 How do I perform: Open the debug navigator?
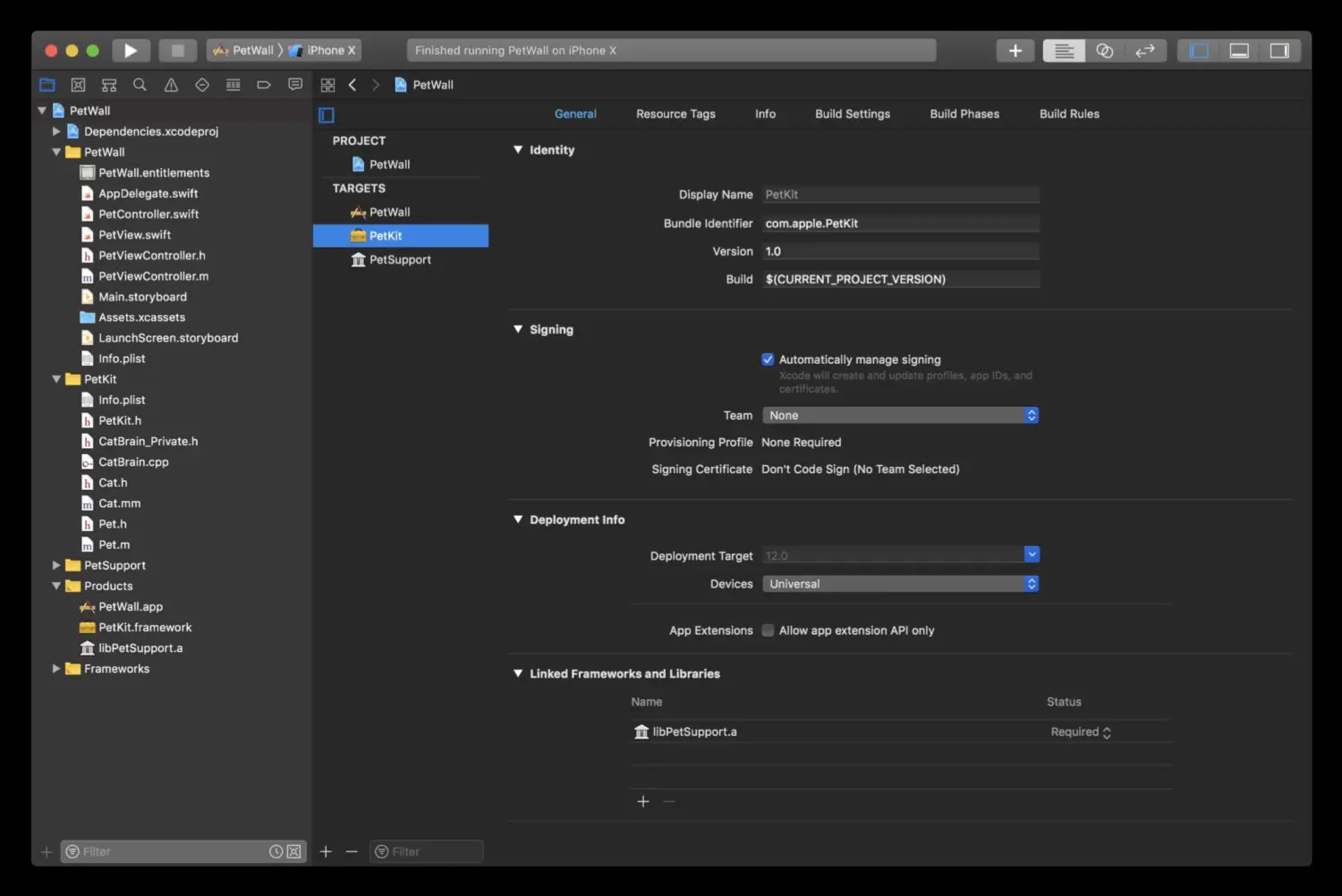coord(233,85)
